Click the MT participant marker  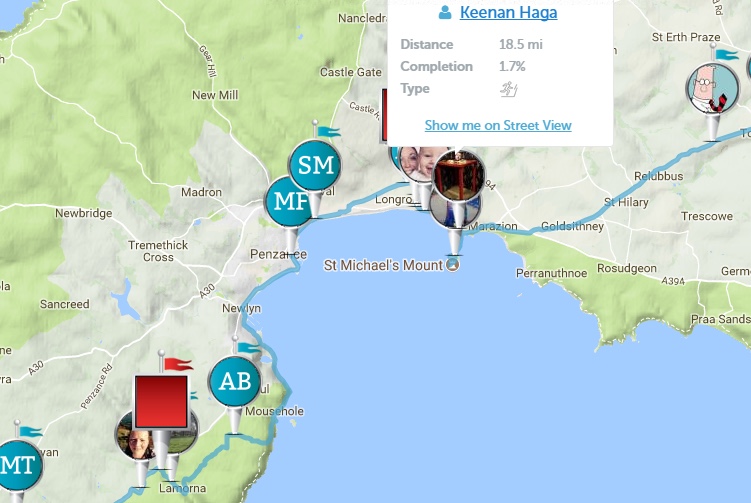[18, 465]
